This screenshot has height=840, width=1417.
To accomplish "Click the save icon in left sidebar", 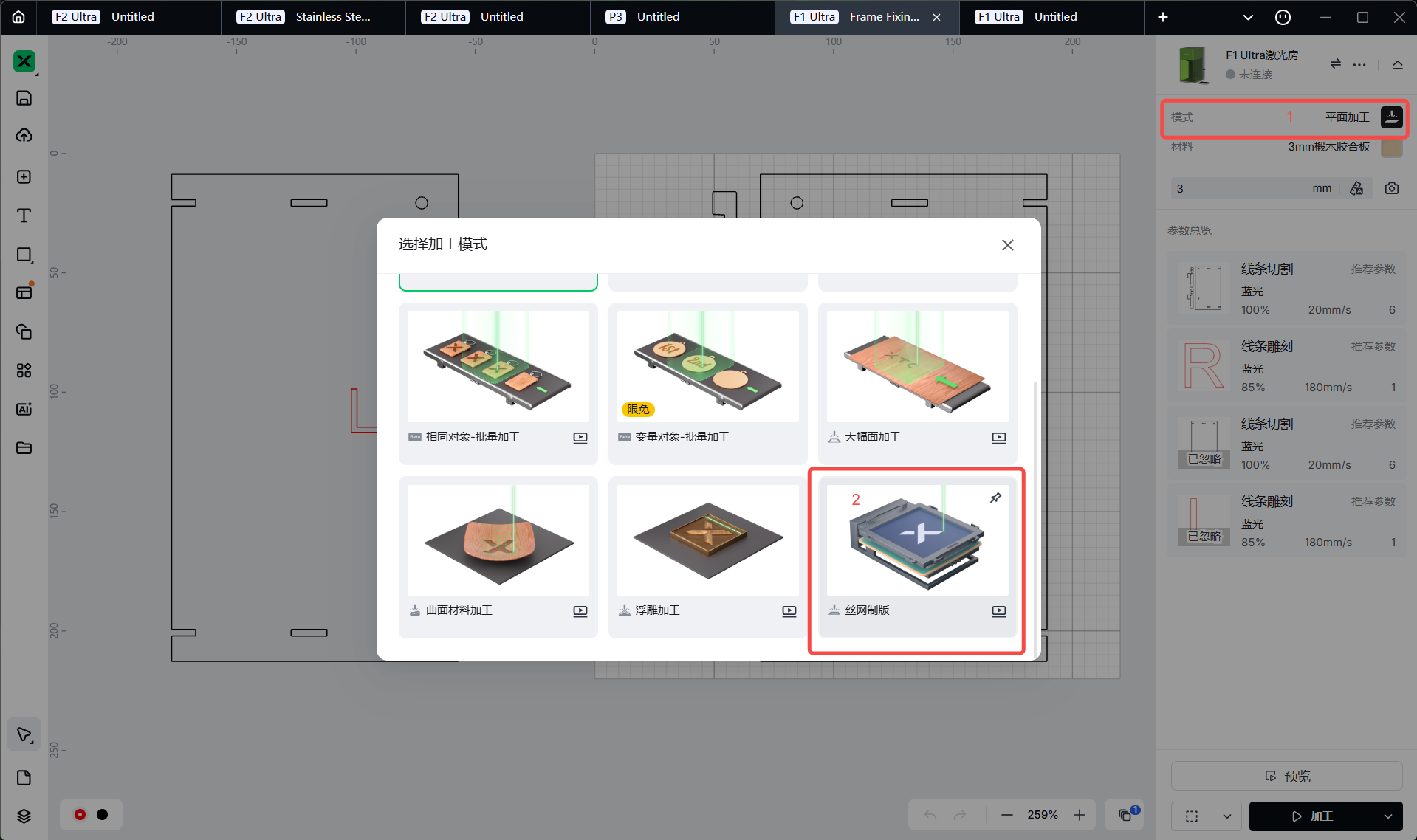I will 24,98.
